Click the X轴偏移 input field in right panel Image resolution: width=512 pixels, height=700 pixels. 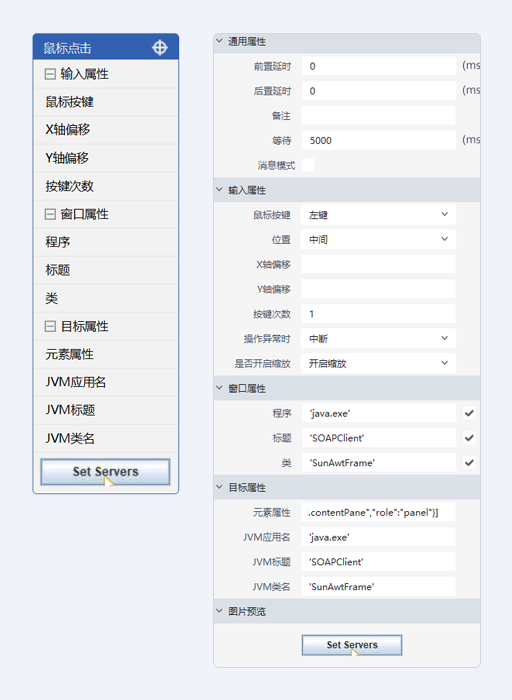379,264
